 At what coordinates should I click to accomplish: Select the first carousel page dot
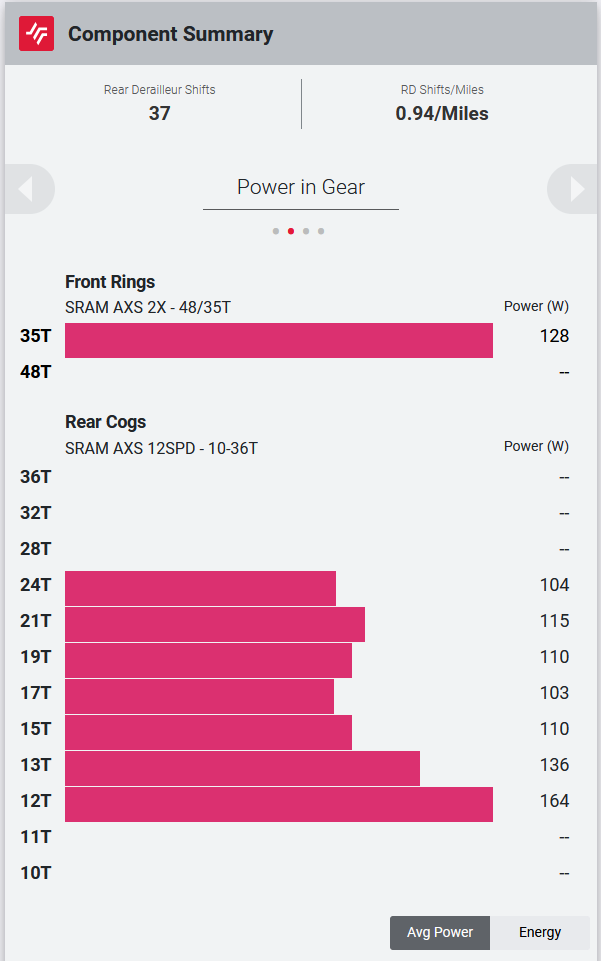(276, 231)
